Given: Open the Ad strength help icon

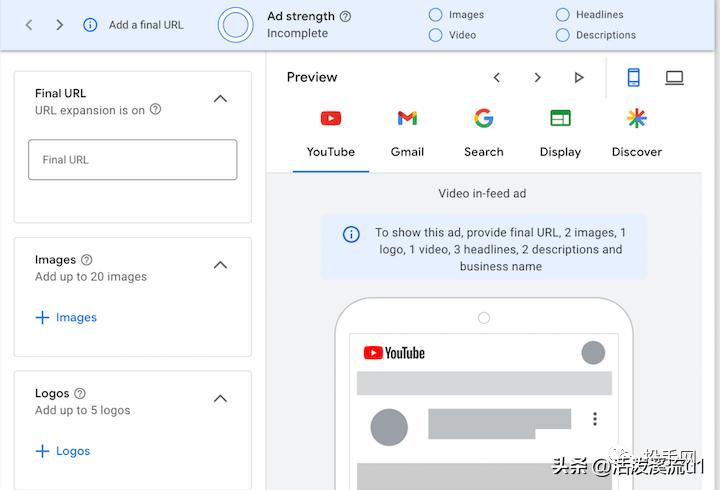Looking at the screenshot, I should tap(345, 17).
